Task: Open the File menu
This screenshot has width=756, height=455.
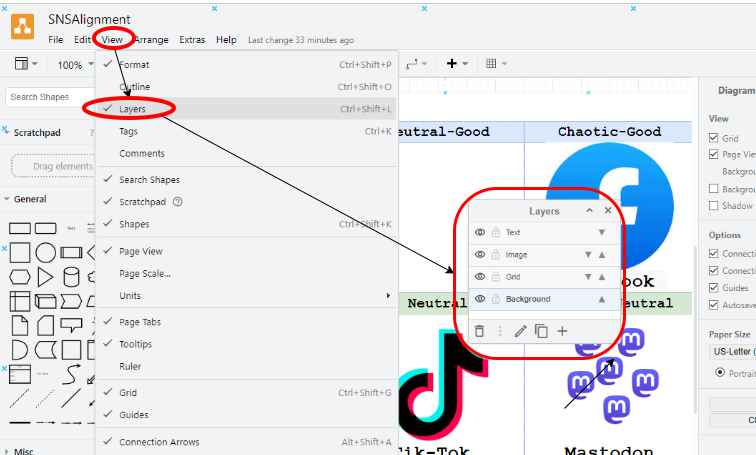Action: pos(55,40)
